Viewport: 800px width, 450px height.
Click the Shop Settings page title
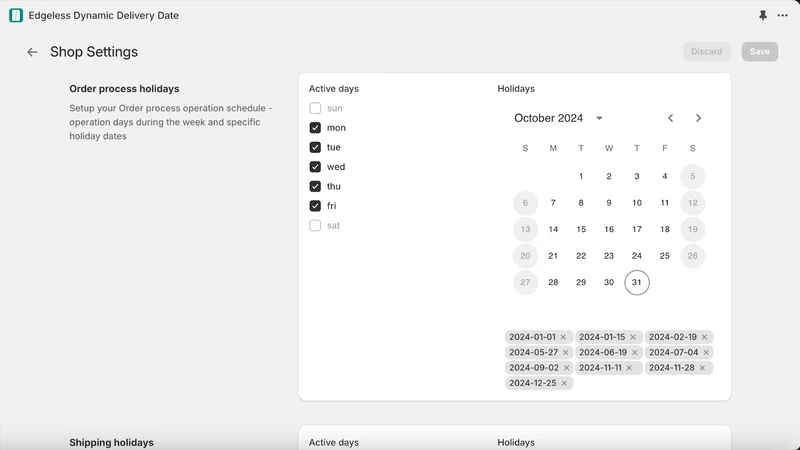(94, 52)
